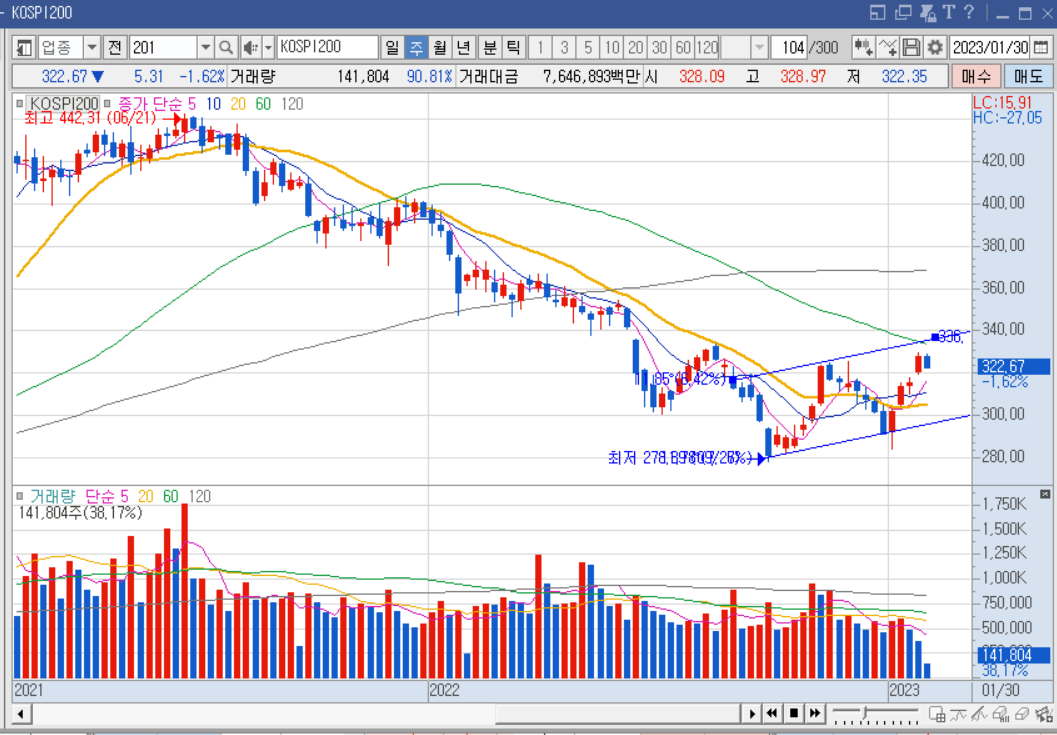Viewport: 1057px width, 735px height.
Task: Click the erase-all eraser icon in the bottom-right tools
Action: 1001,713
